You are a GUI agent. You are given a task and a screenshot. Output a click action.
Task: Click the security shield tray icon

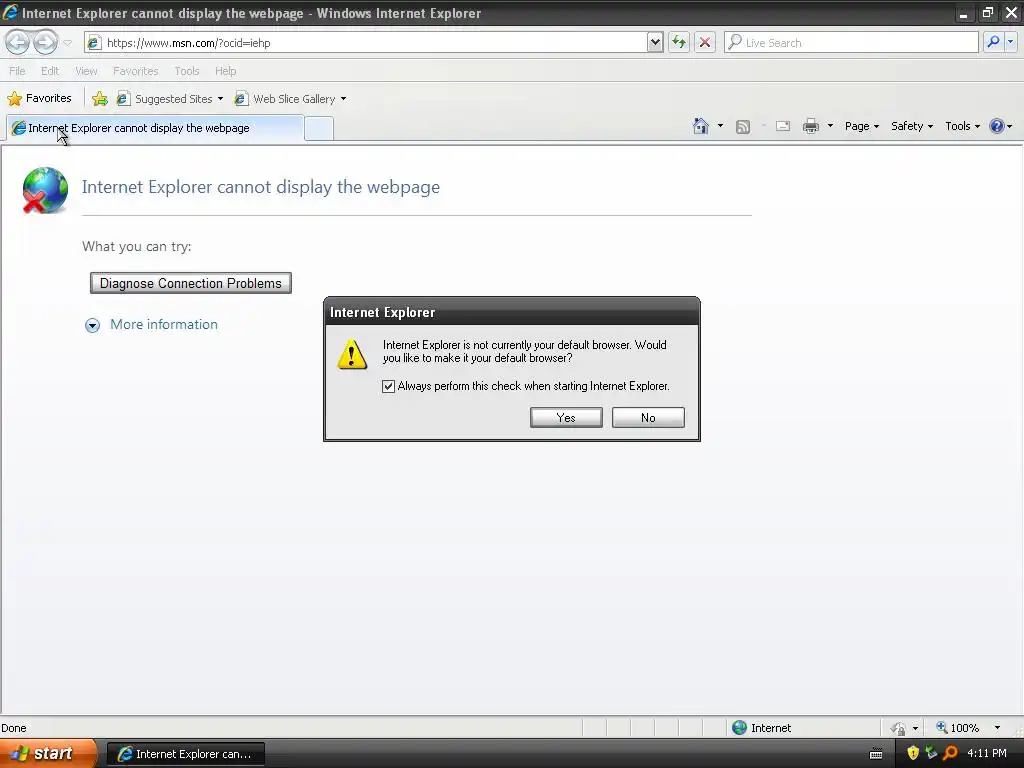(913, 753)
